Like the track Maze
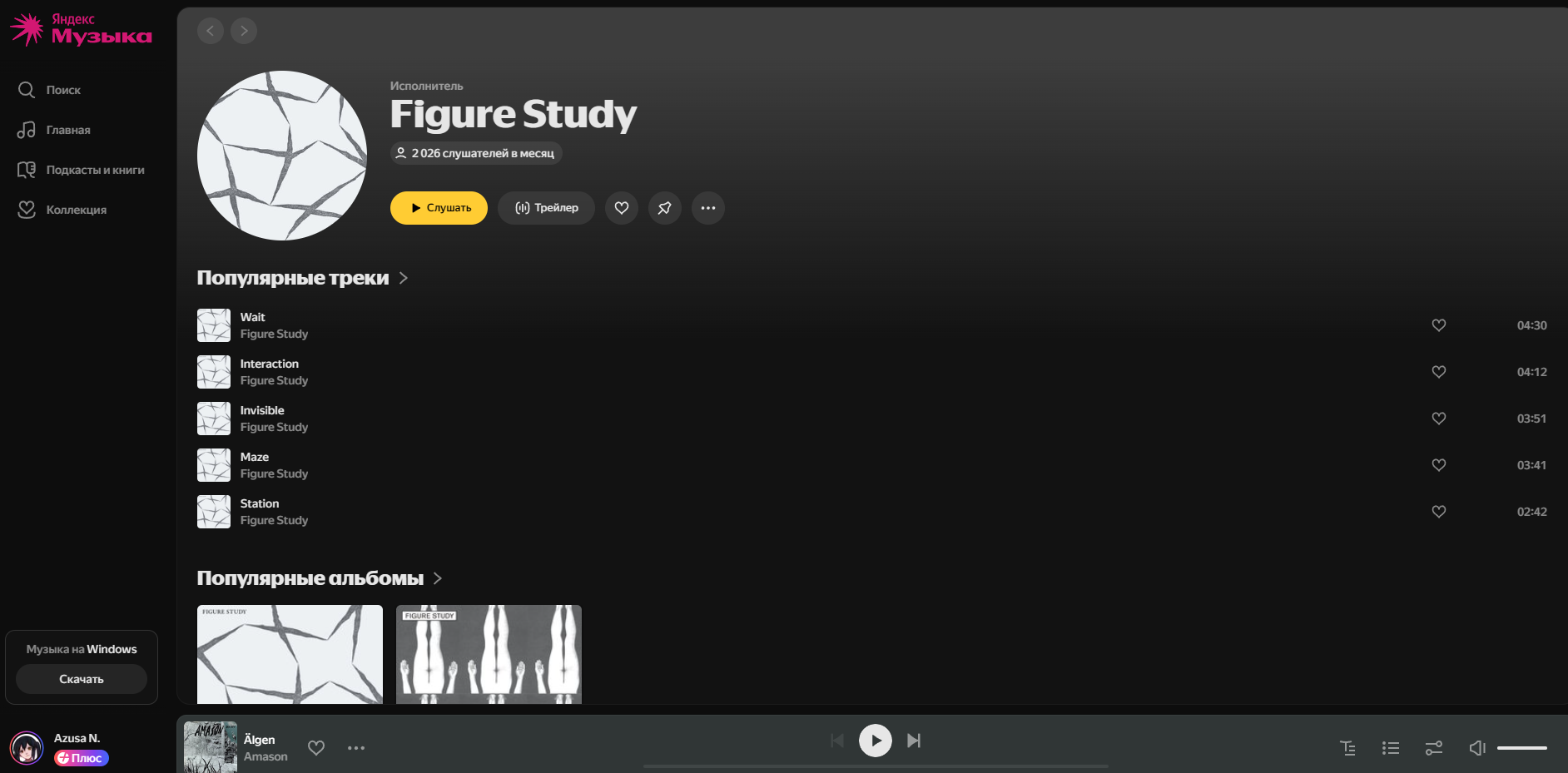The width and height of the screenshot is (1568, 773). click(1439, 465)
